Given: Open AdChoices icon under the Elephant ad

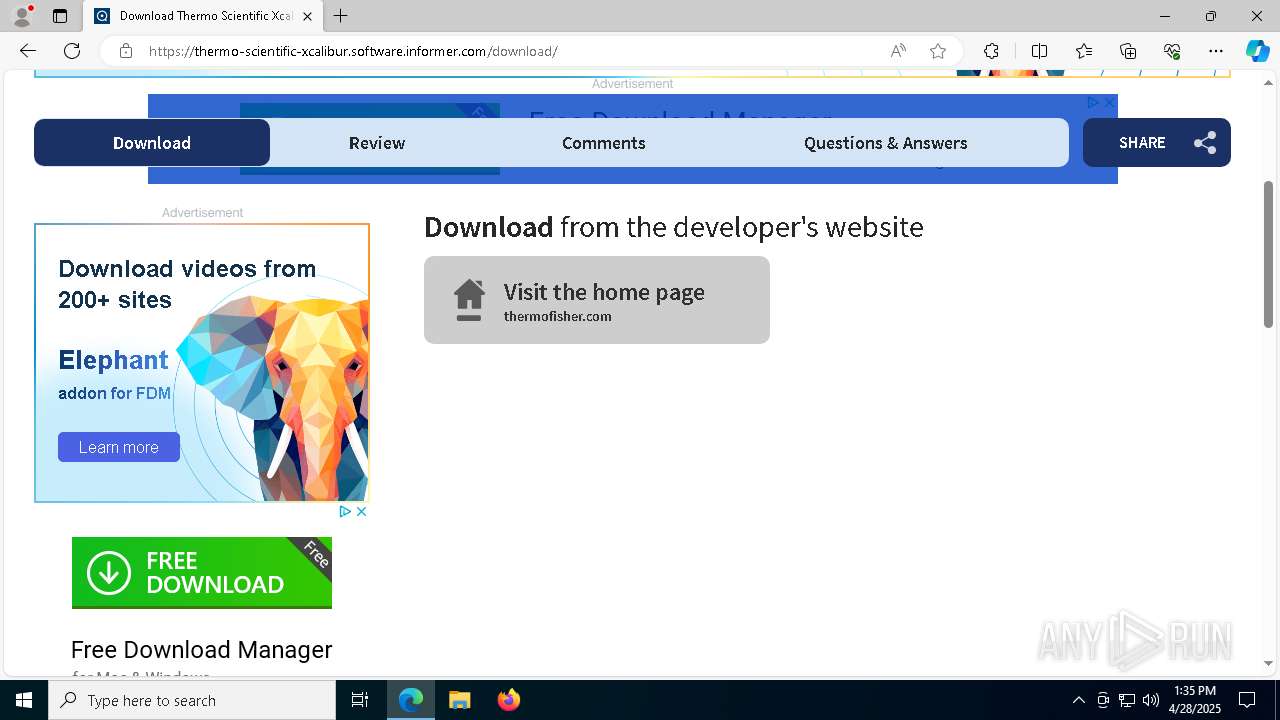Looking at the screenshot, I should 344,511.
